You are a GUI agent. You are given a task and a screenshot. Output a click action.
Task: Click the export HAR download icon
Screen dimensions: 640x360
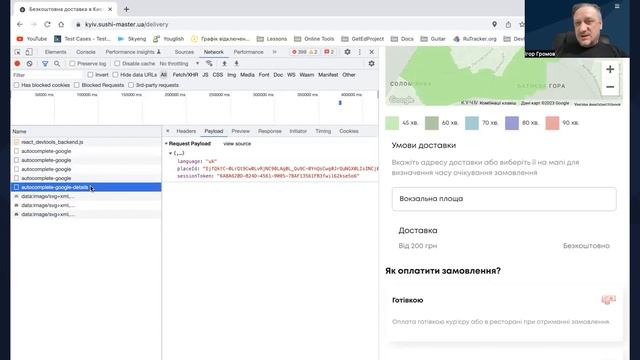[x=236, y=64]
